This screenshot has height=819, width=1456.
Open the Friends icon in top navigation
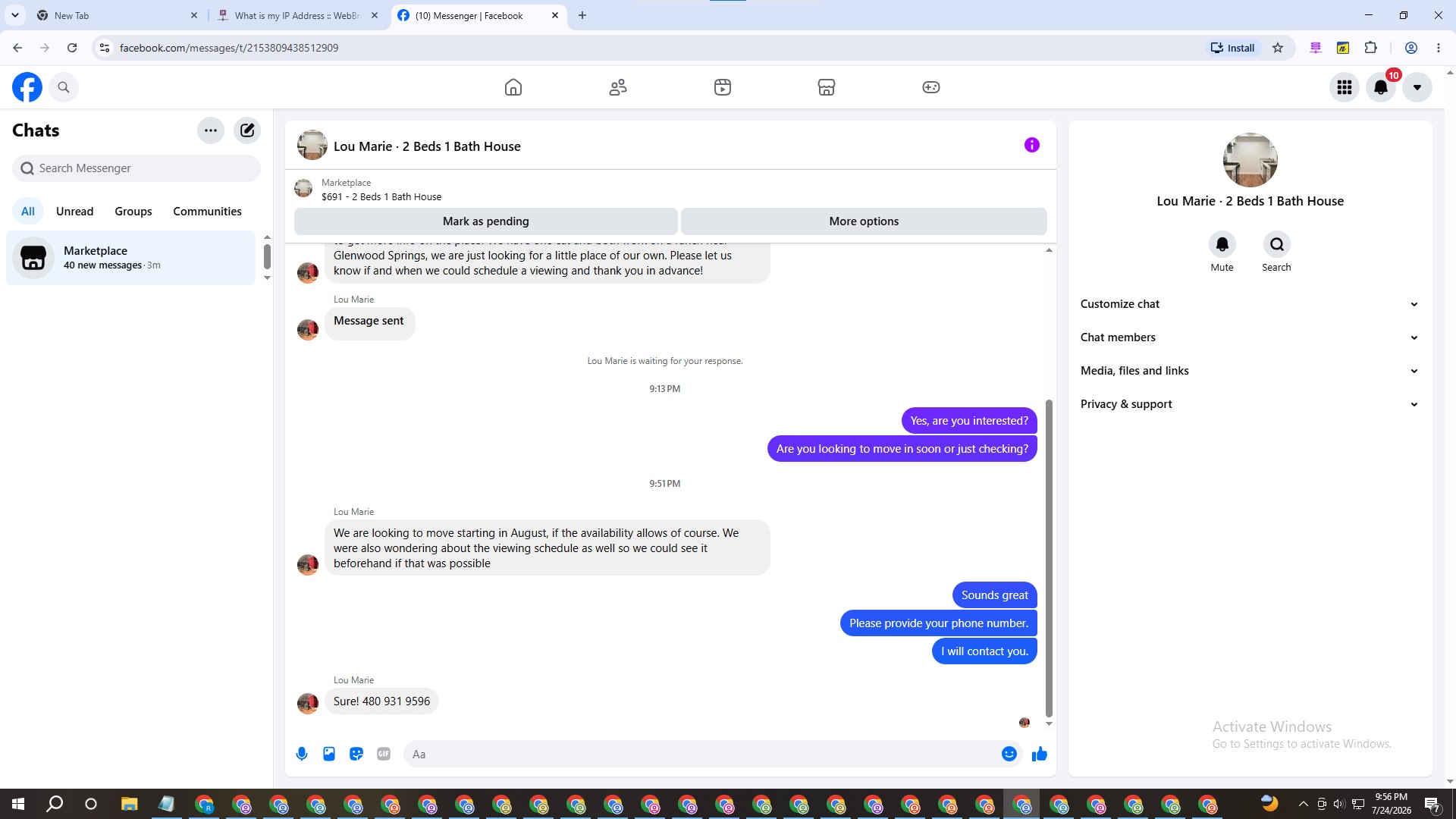618,87
